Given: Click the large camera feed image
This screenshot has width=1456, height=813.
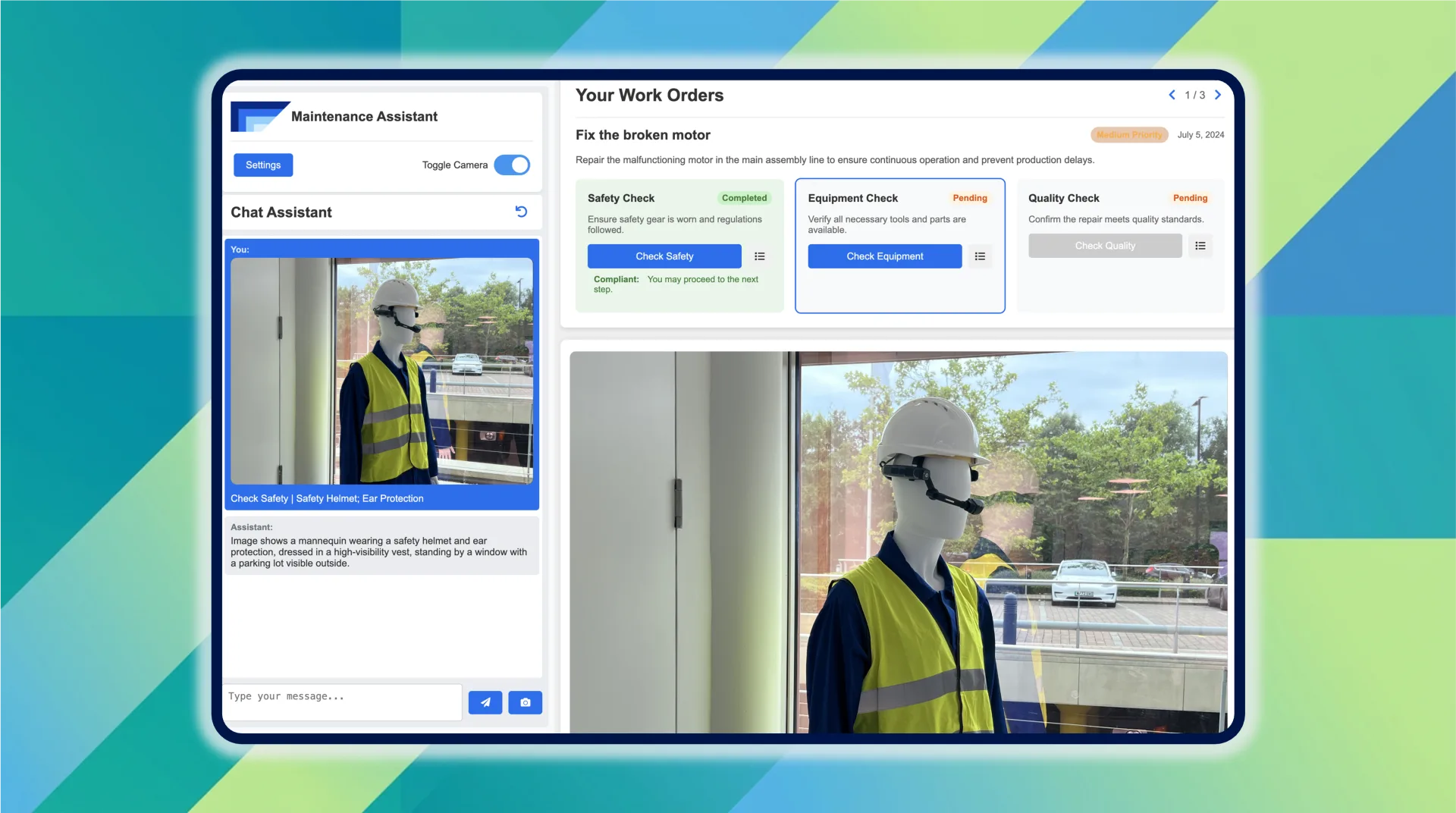Looking at the screenshot, I should coord(899,542).
